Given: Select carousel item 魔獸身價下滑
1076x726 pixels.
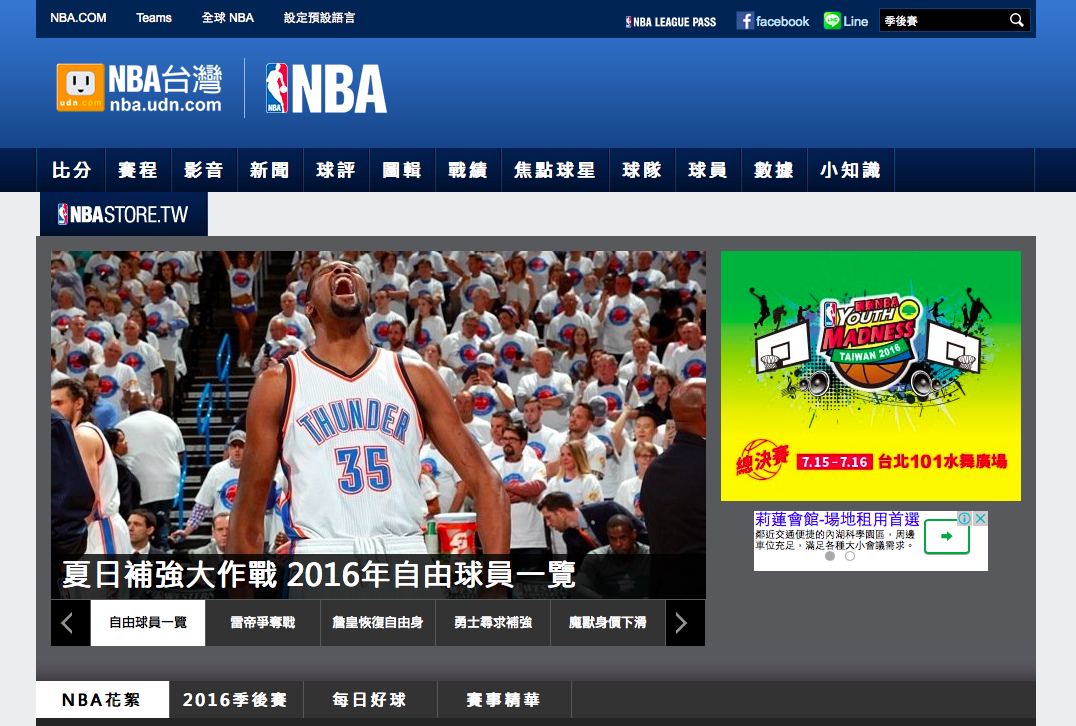Looking at the screenshot, I should (x=608, y=623).
